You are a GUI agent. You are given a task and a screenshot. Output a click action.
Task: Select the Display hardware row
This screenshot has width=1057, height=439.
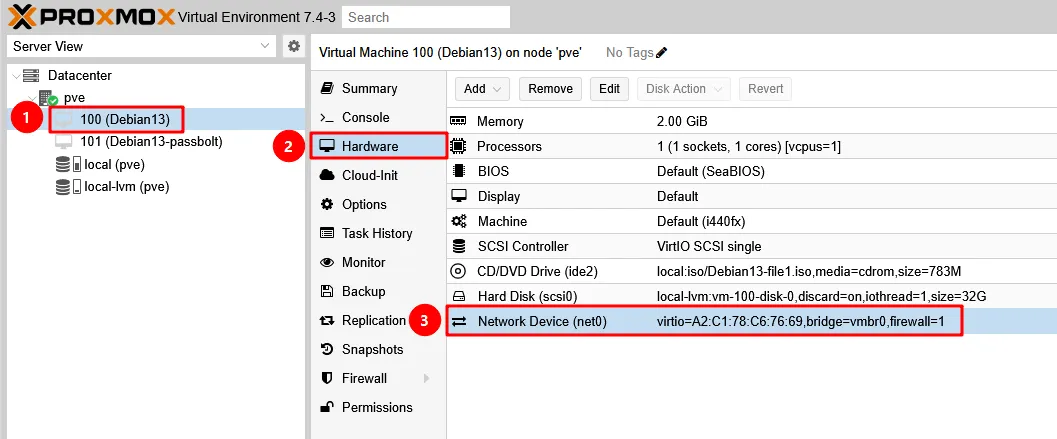[752, 196]
